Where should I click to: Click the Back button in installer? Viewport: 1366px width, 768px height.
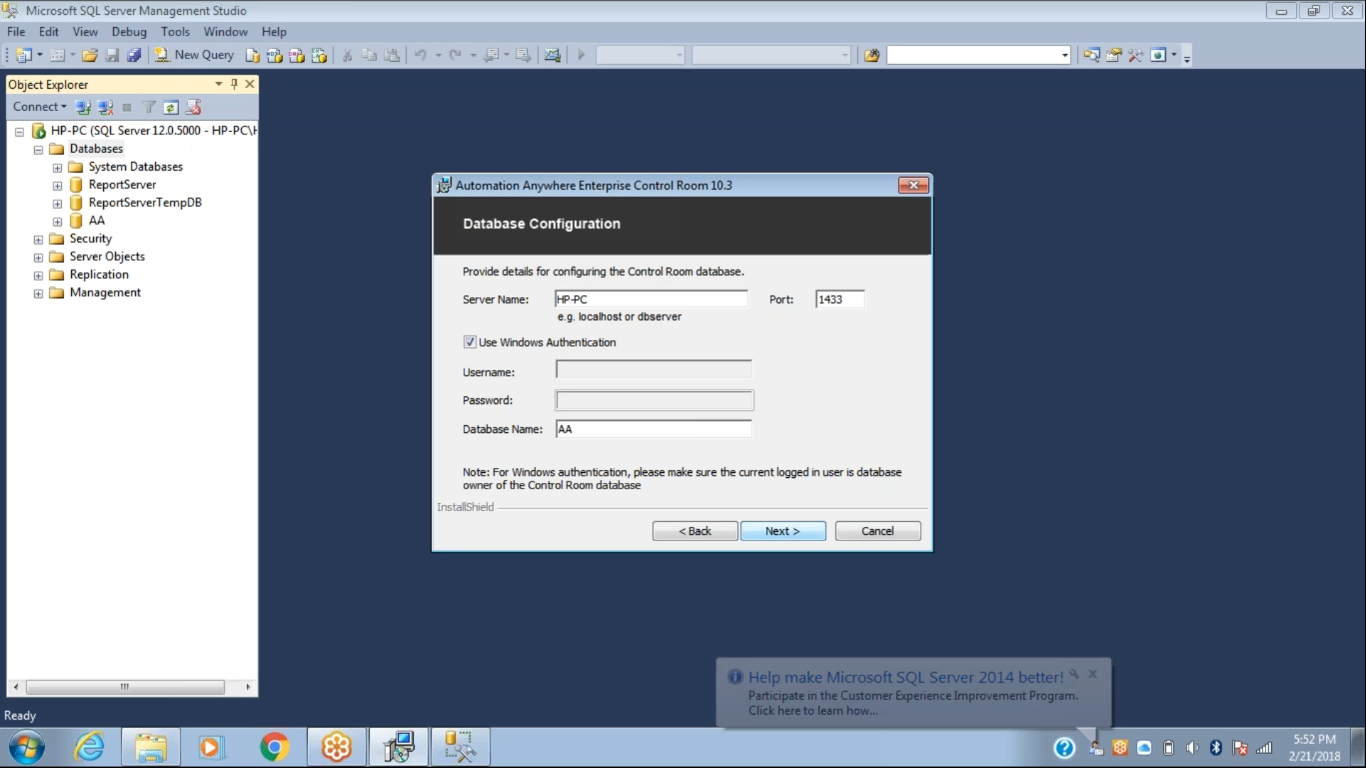695,531
